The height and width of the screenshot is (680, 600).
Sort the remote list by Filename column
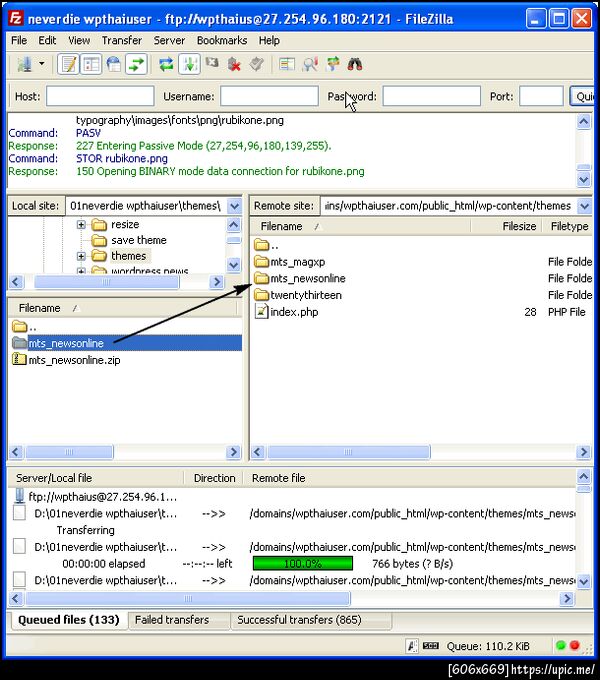coord(361,226)
